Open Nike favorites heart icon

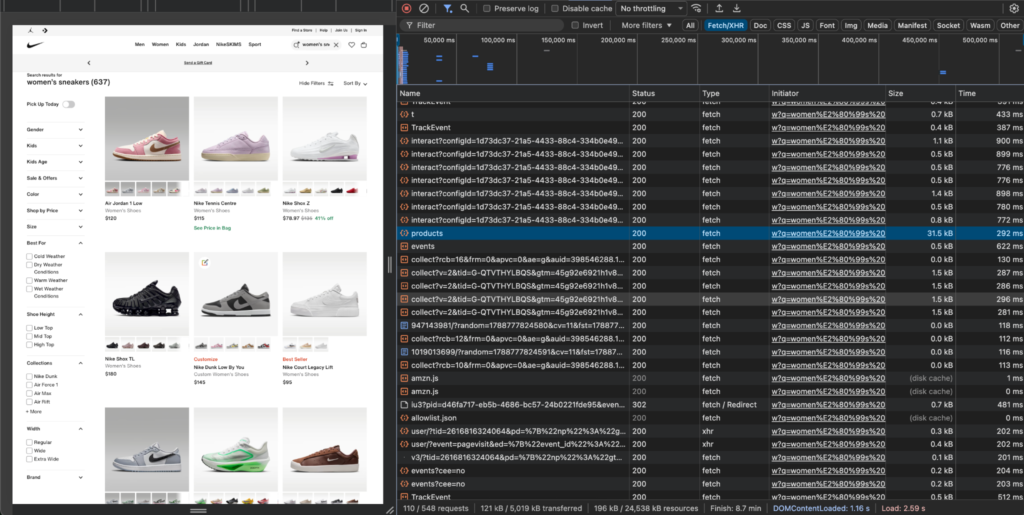(351, 45)
